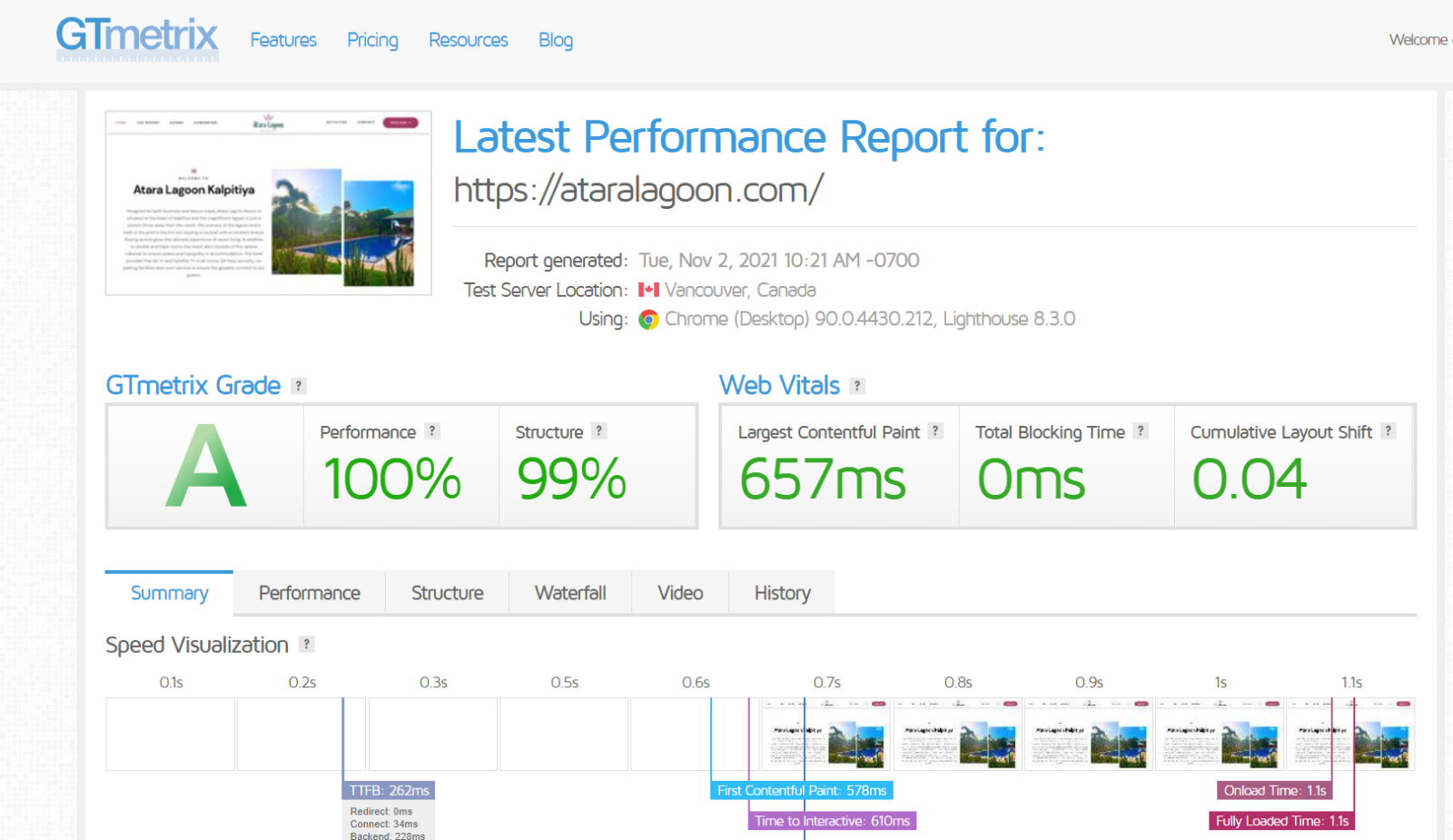Open the Features menu

(282, 40)
